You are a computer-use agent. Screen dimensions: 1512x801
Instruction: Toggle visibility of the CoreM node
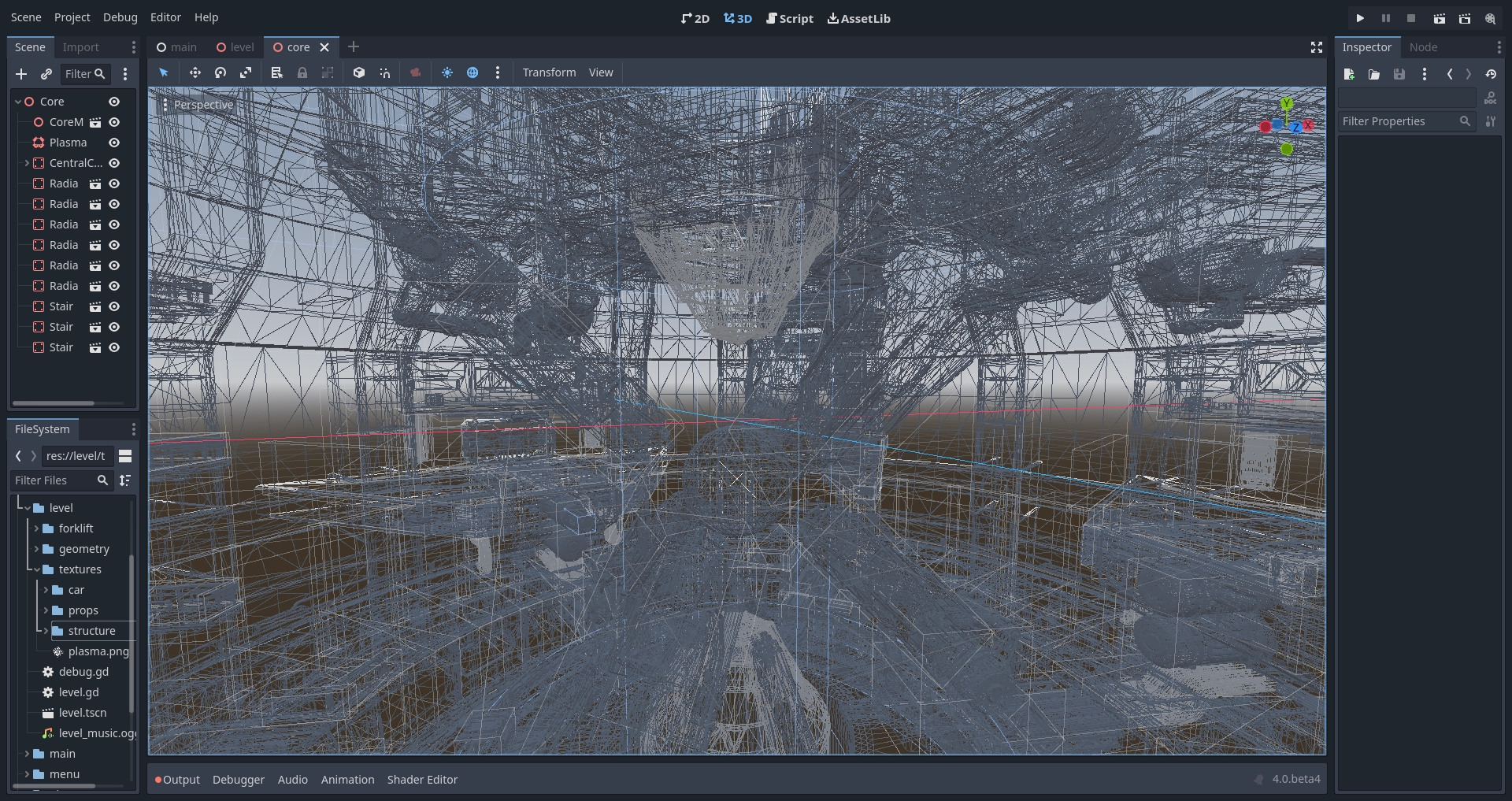tap(113, 123)
